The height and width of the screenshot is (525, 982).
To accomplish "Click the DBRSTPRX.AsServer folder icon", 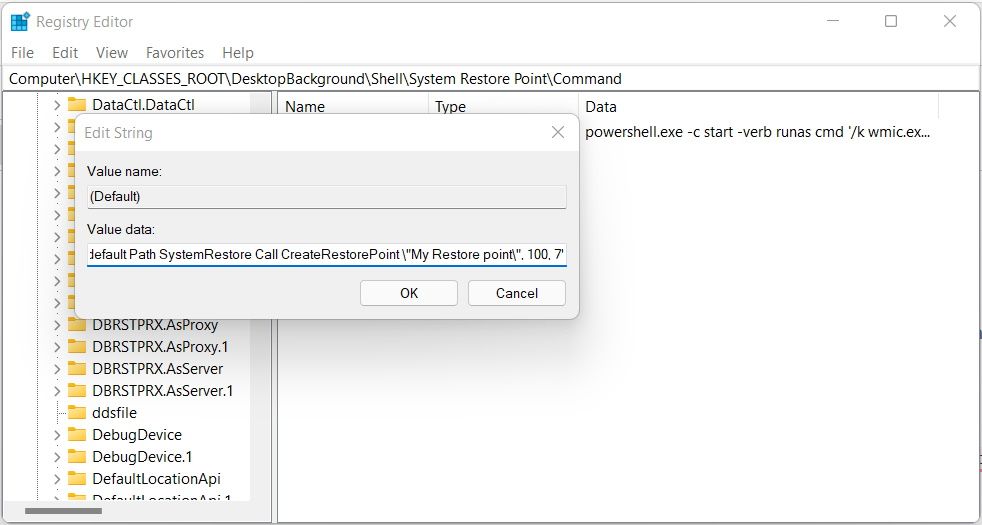I will tap(76, 368).
